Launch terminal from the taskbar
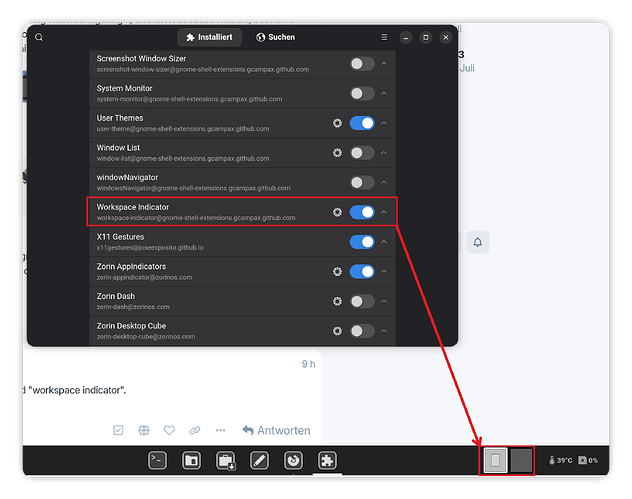The width and height of the screenshot is (632, 499). pos(157,460)
